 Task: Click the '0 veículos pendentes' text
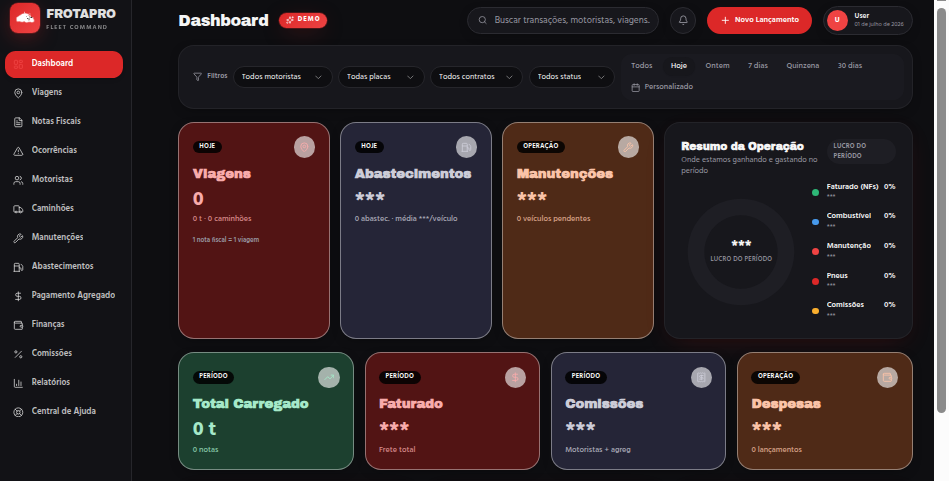(553, 219)
